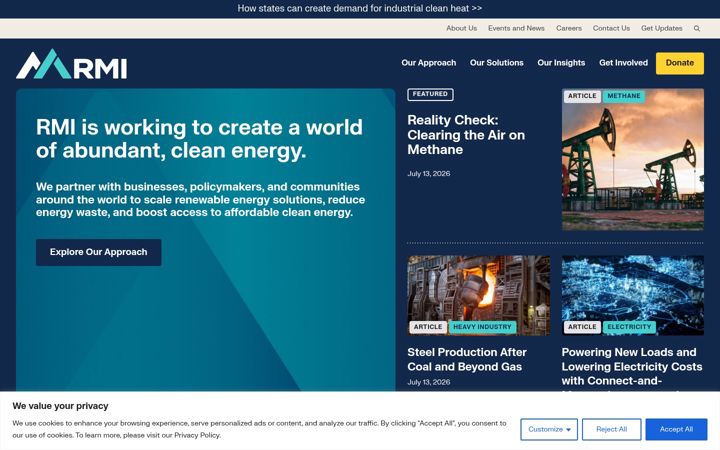Open the search magnifier icon
Viewport: 720px width, 450px height.
(x=697, y=28)
